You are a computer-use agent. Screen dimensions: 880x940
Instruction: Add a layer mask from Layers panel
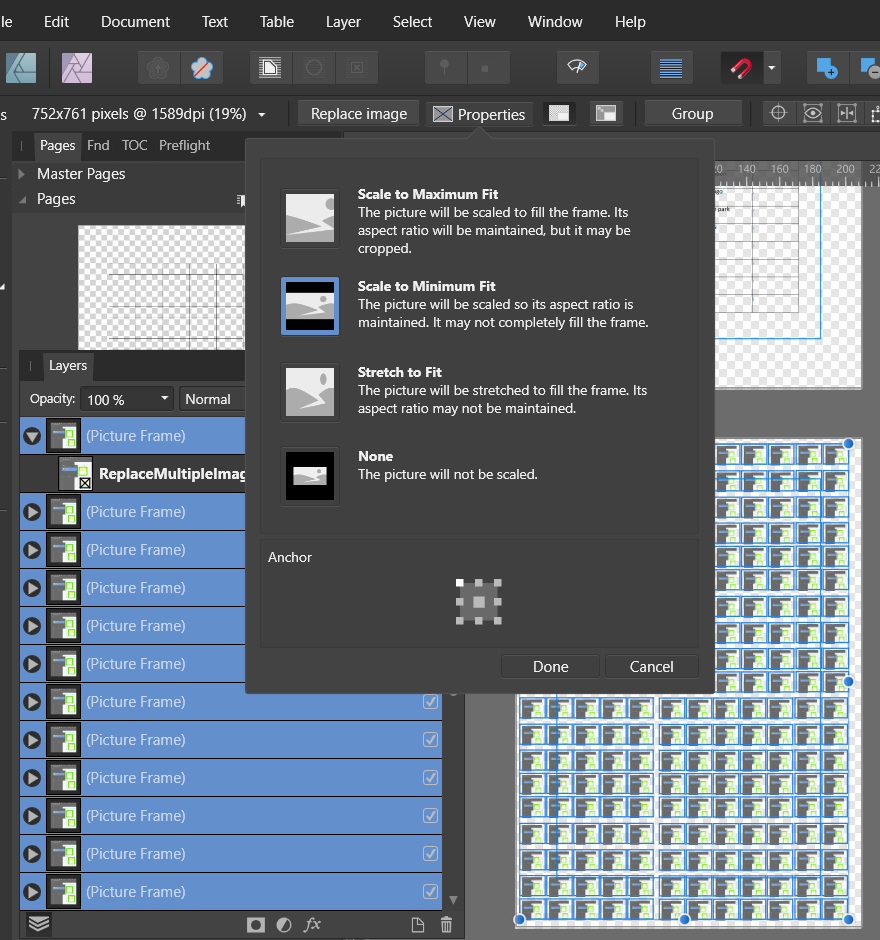pyautogui.click(x=255, y=925)
